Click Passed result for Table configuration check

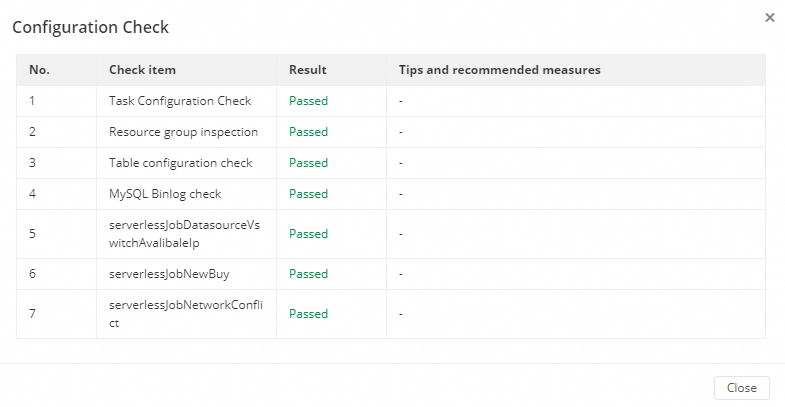tap(308, 163)
